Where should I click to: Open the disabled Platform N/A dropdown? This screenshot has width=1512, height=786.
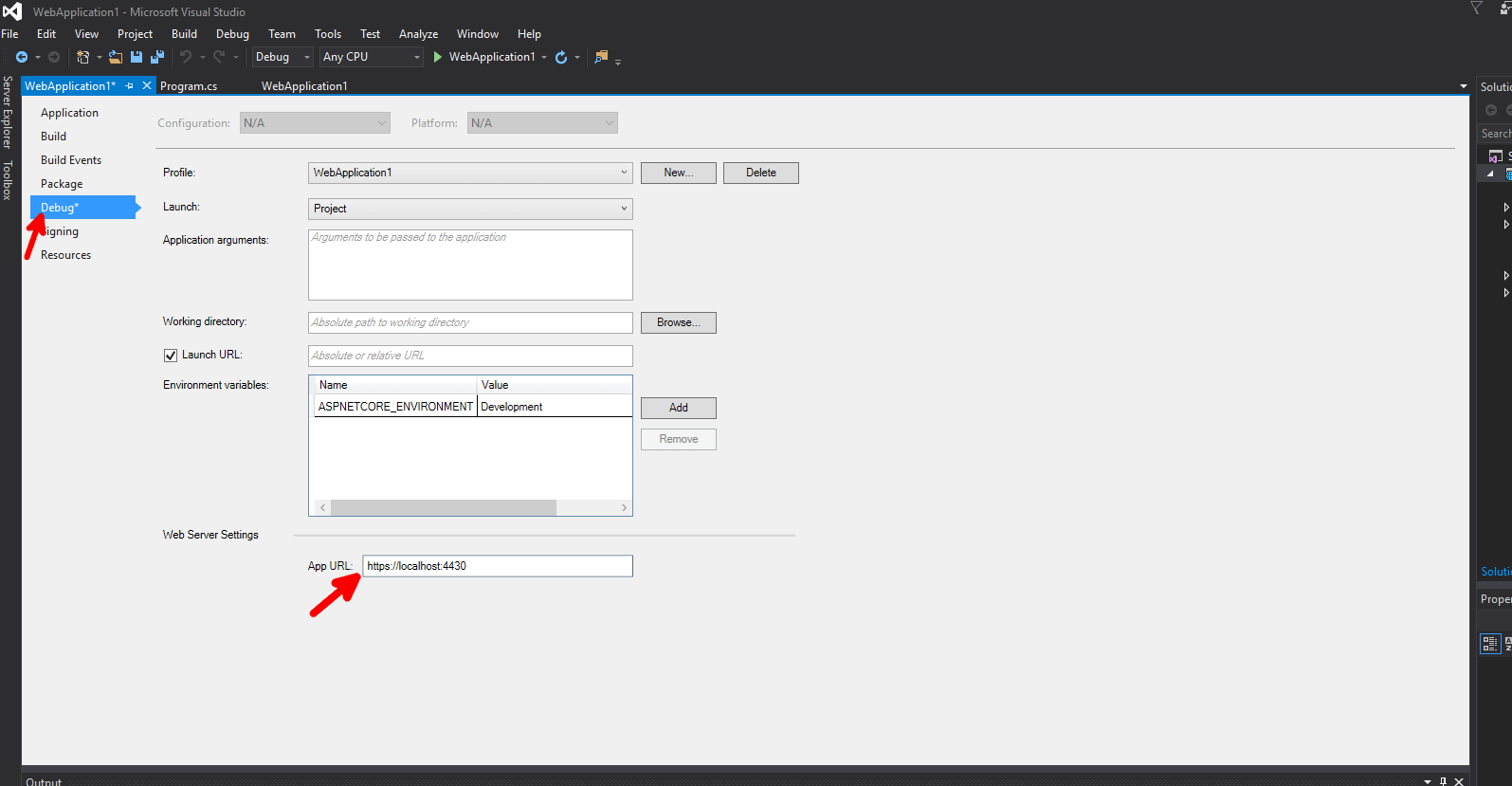tap(542, 123)
